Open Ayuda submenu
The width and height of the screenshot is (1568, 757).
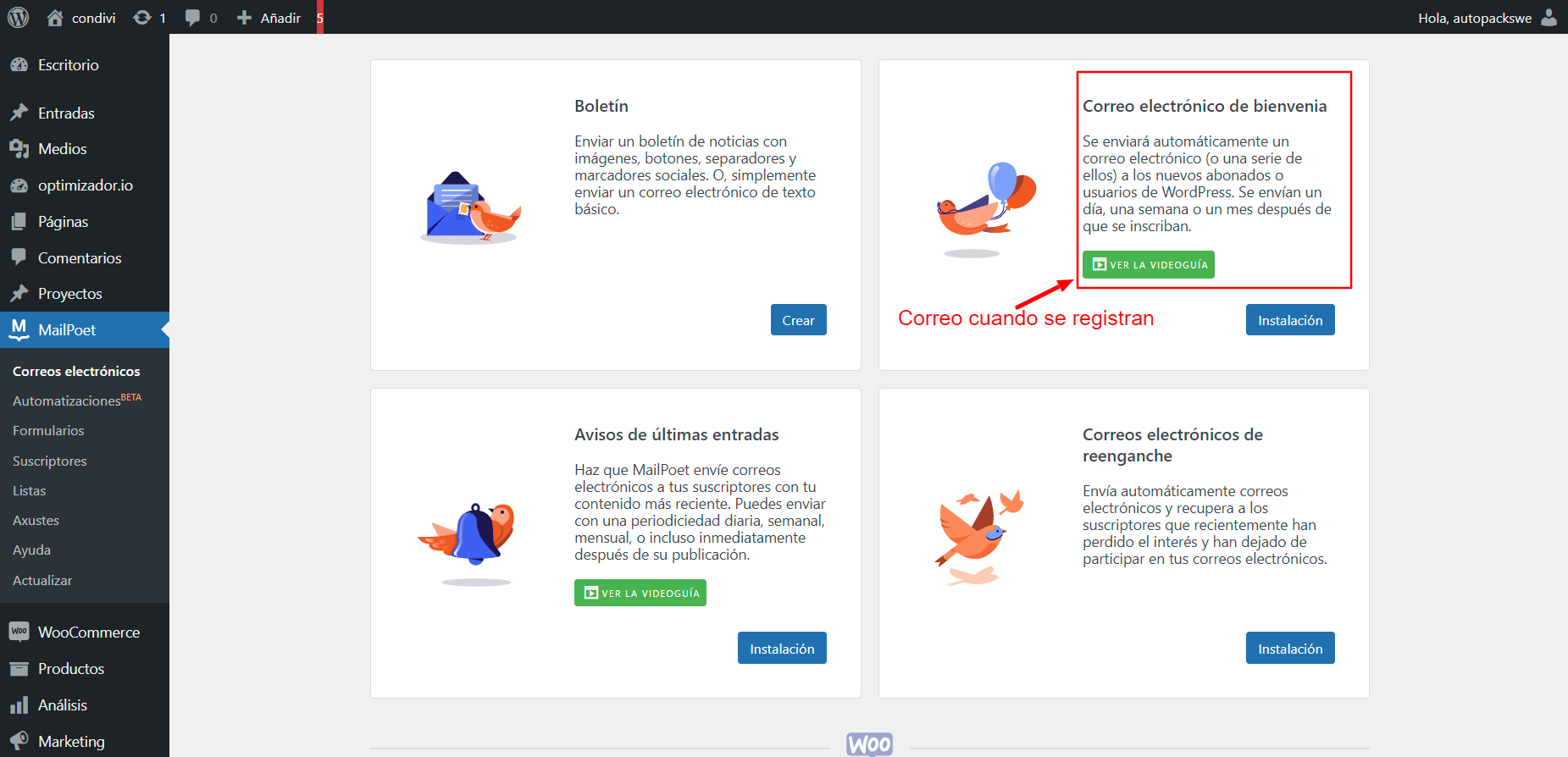pos(31,550)
